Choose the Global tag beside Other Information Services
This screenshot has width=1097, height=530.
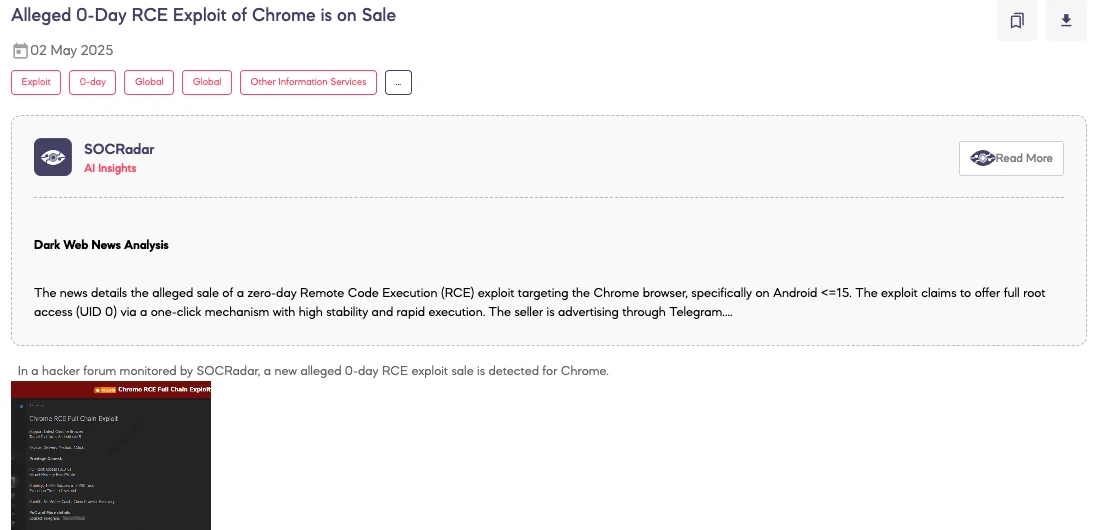tap(207, 83)
